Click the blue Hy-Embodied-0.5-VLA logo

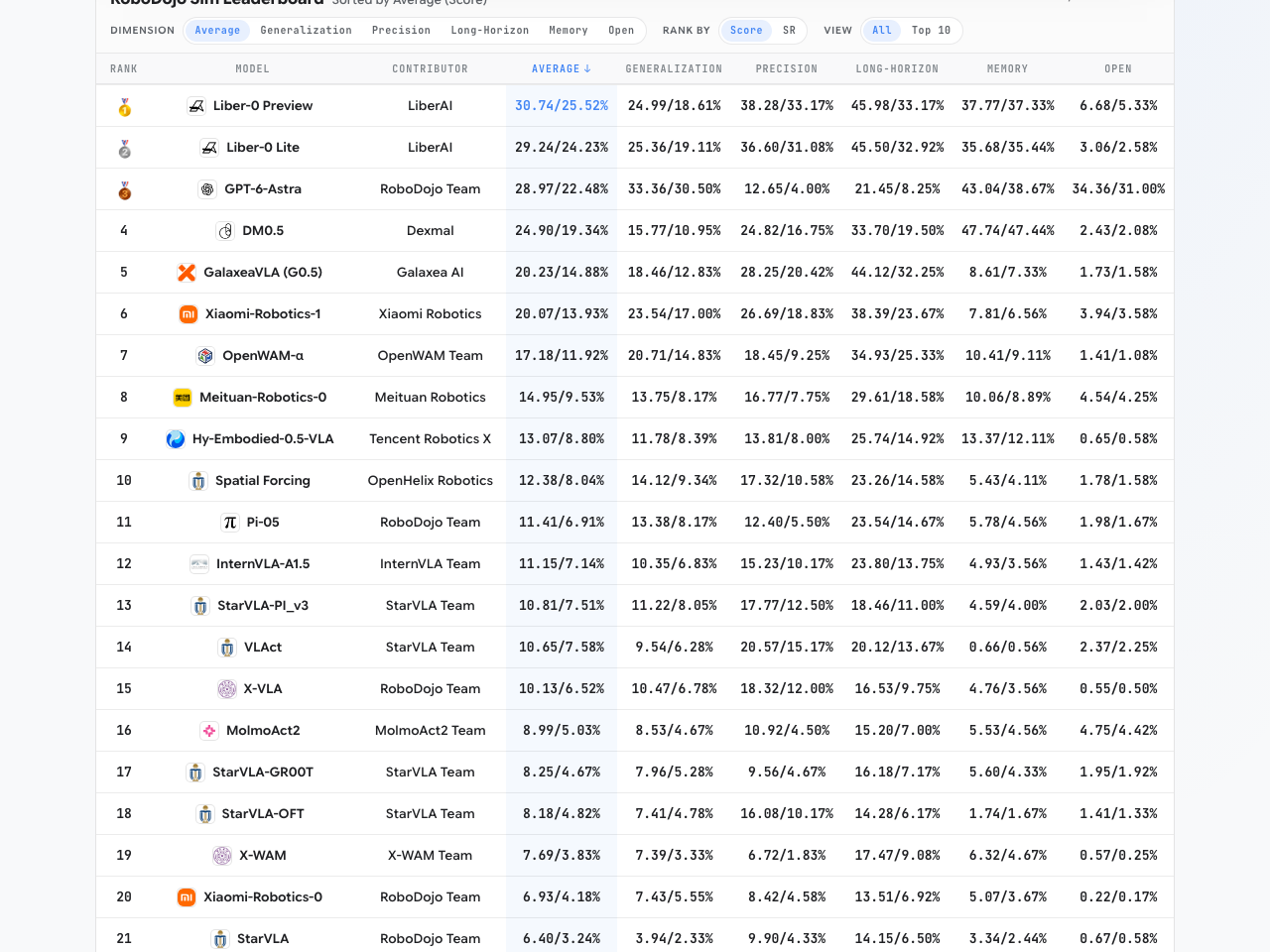(176, 439)
